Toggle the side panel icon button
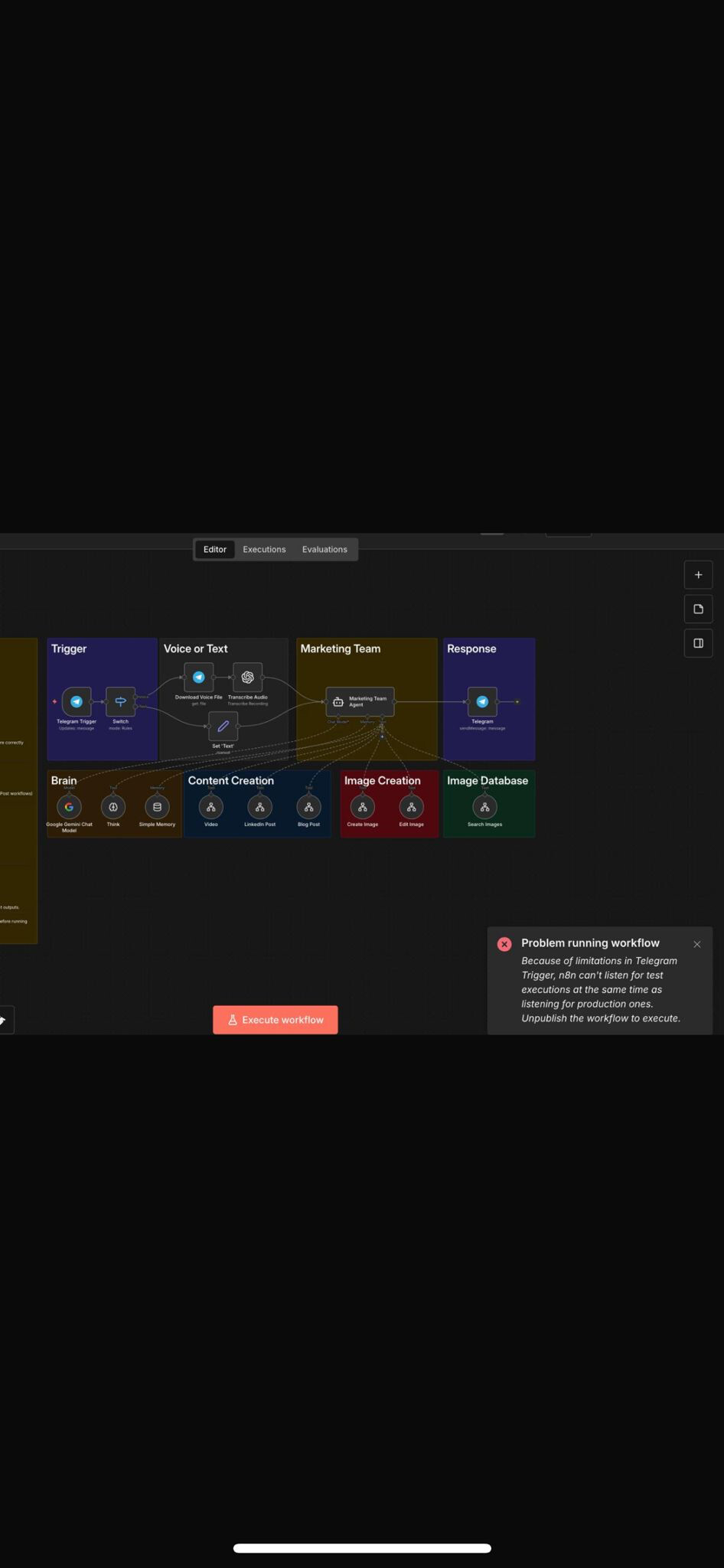The image size is (724, 1568). [698, 643]
